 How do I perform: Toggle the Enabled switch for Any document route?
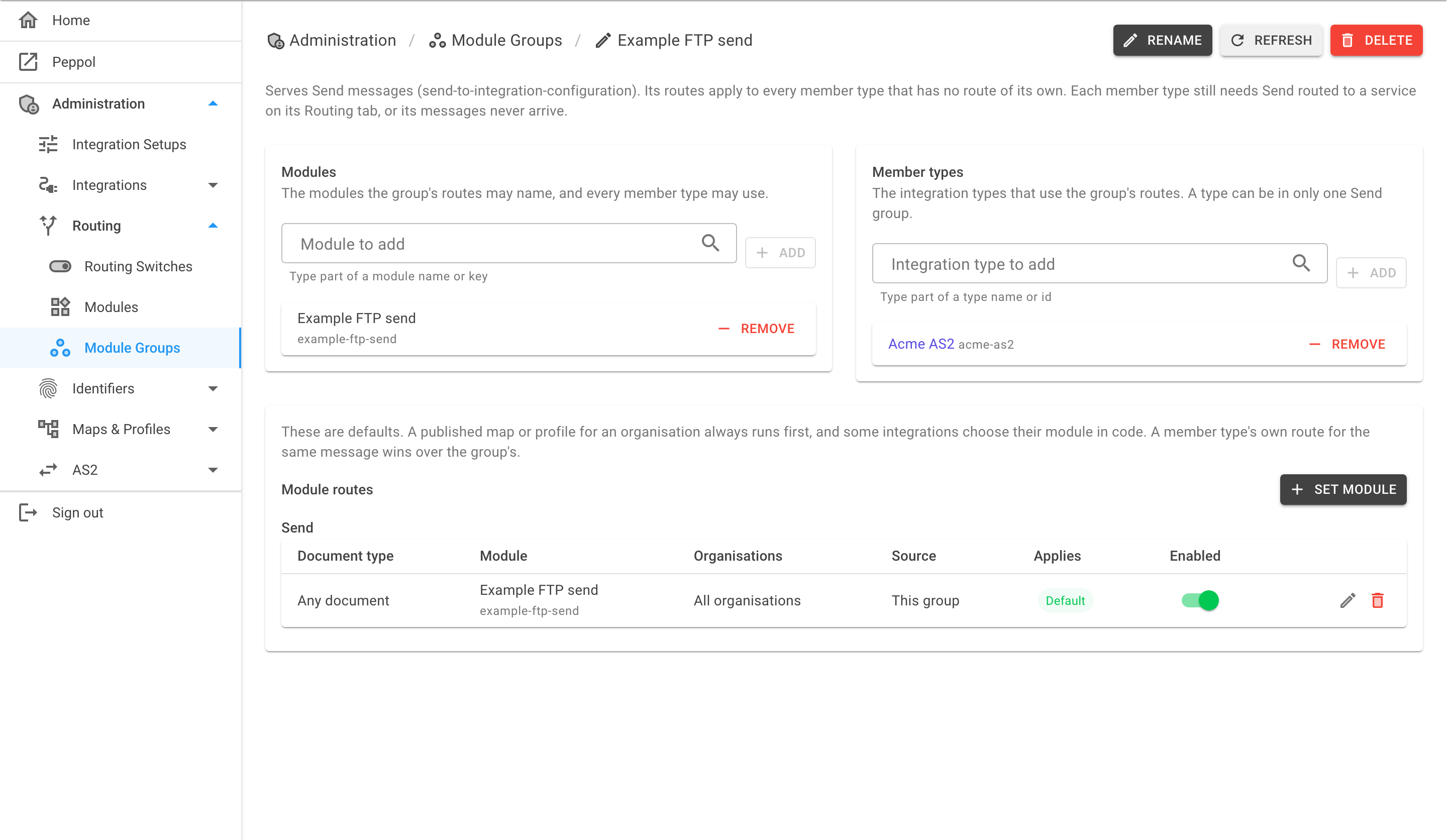1200,600
